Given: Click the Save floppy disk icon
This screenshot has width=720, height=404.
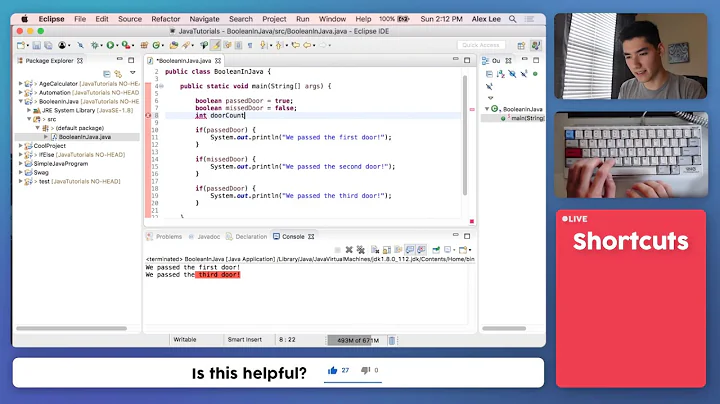Looking at the screenshot, I should tap(36, 45).
